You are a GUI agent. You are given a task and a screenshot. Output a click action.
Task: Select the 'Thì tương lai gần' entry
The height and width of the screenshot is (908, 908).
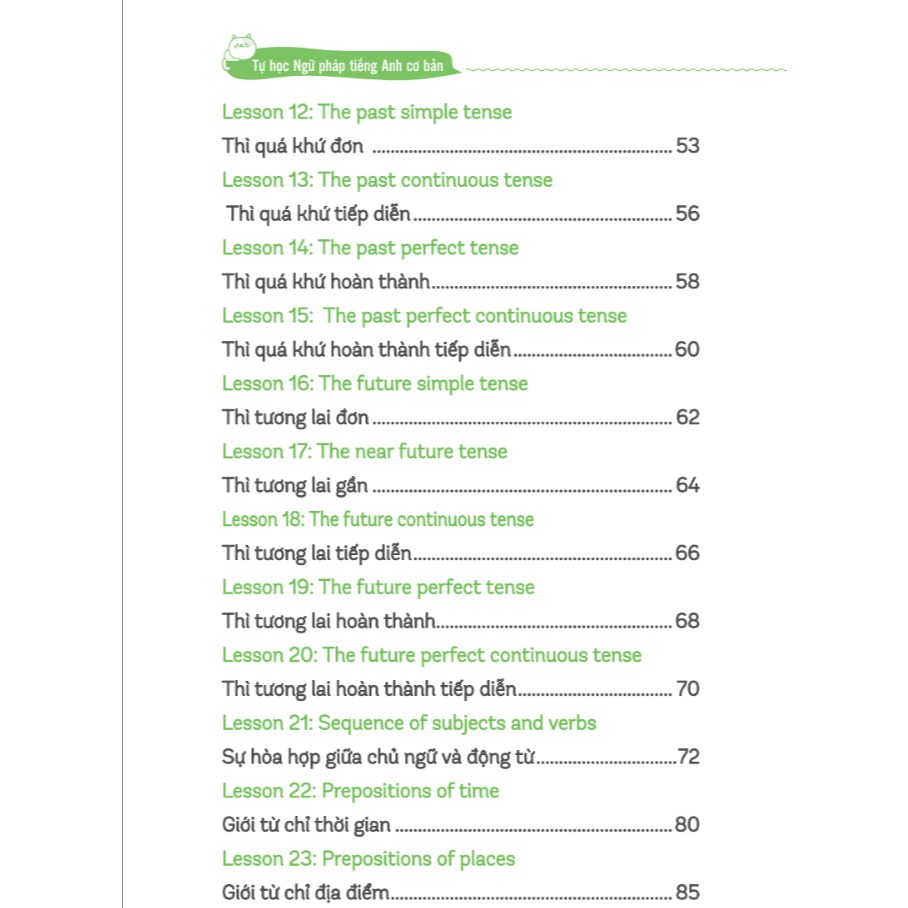tap(295, 486)
